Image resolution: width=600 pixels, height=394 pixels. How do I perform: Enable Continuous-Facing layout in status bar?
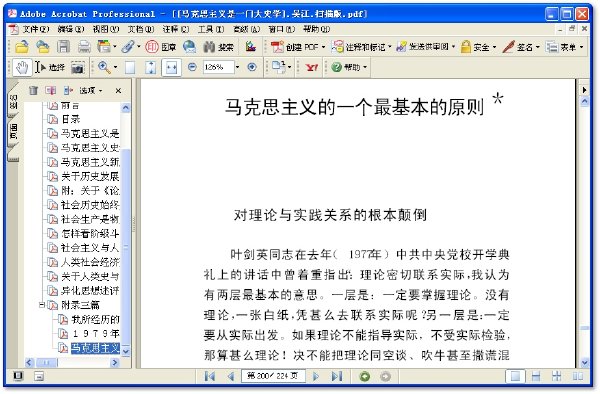pyautogui.click(x=557, y=376)
